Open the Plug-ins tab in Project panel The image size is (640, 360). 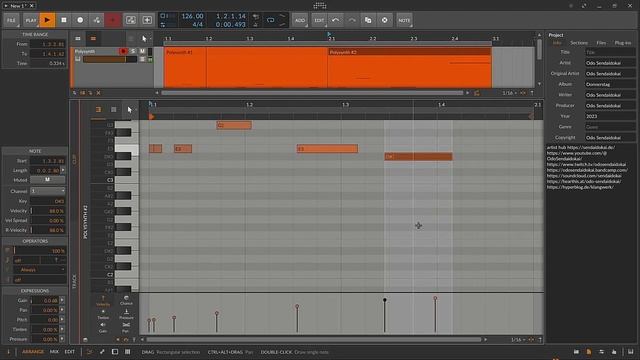pyautogui.click(x=622, y=43)
